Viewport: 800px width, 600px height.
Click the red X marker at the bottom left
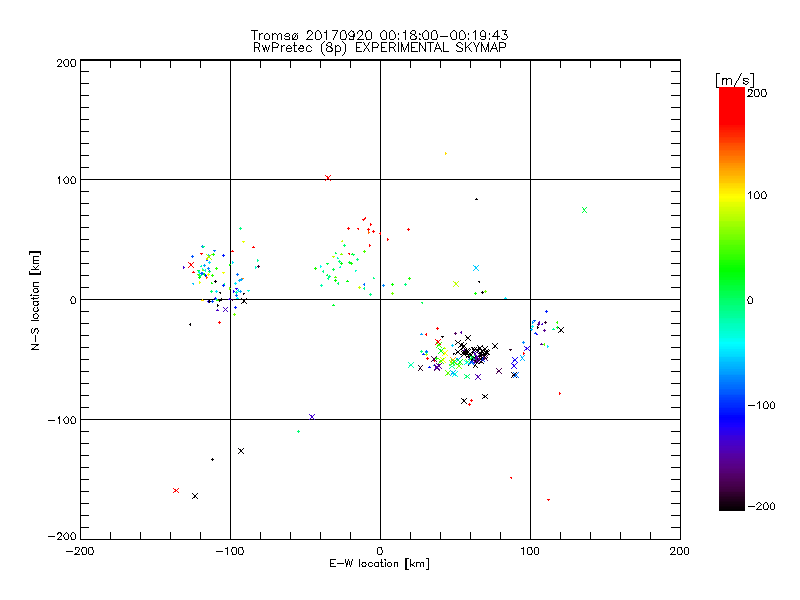(176, 490)
